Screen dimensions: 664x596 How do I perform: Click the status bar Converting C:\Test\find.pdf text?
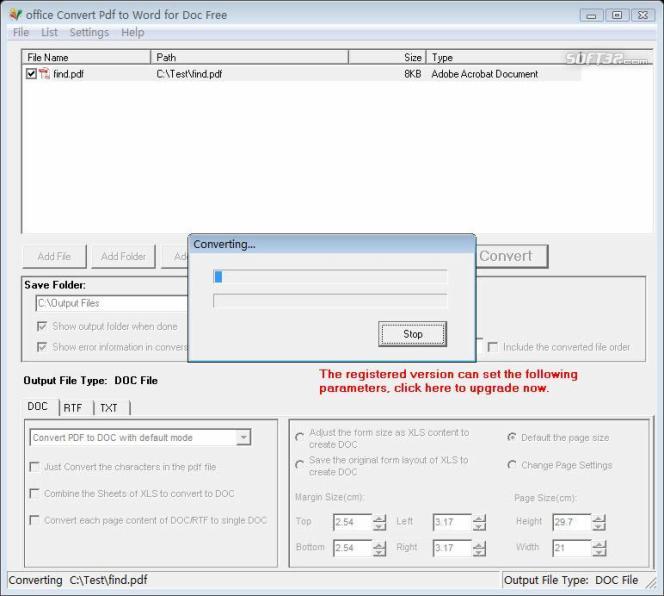pyautogui.click(x=78, y=580)
